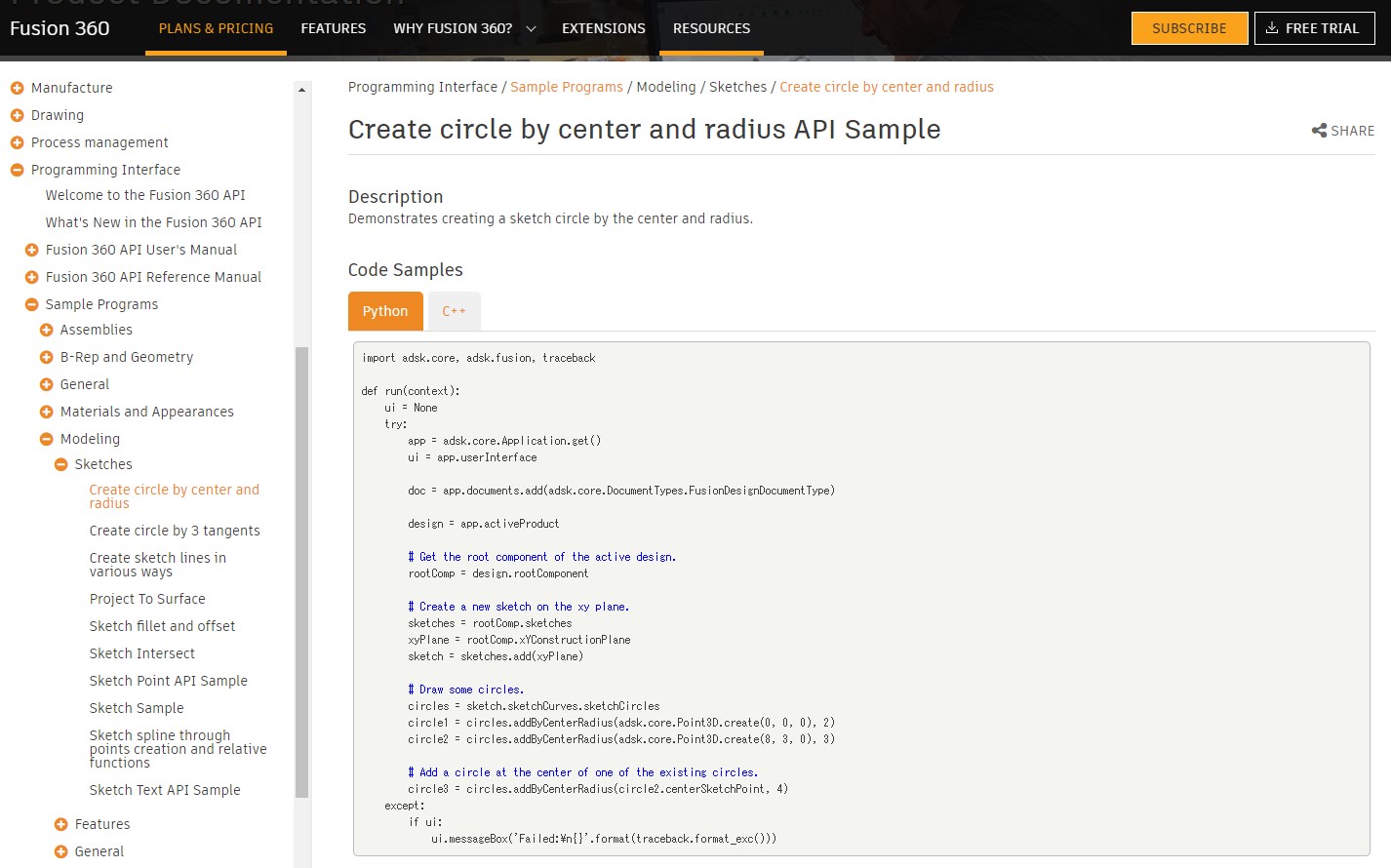Collapse the Sample Programs node
This screenshot has width=1391, height=868.
click(x=31, y=304)
